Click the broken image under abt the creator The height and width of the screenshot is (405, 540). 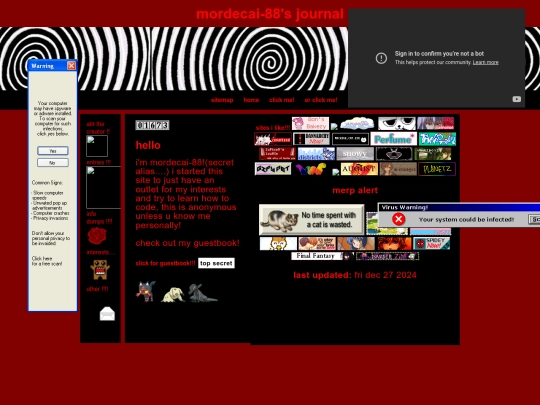tap(97, 146)
